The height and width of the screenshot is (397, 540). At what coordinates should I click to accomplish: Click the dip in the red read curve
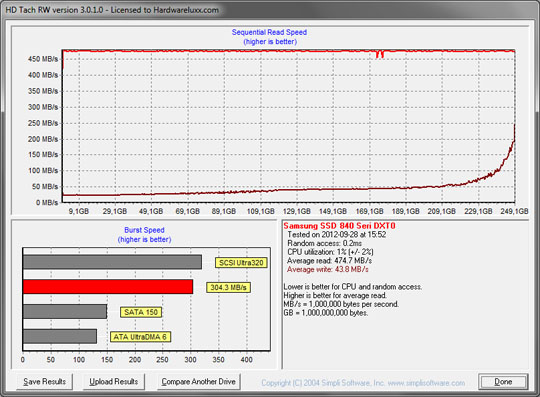point(380,54)
